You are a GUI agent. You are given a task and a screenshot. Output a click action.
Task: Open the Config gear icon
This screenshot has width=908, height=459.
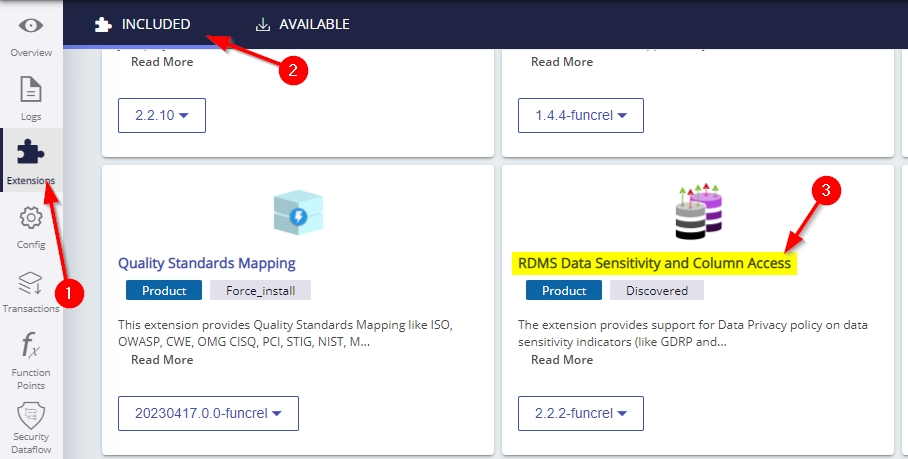[31, 218]
